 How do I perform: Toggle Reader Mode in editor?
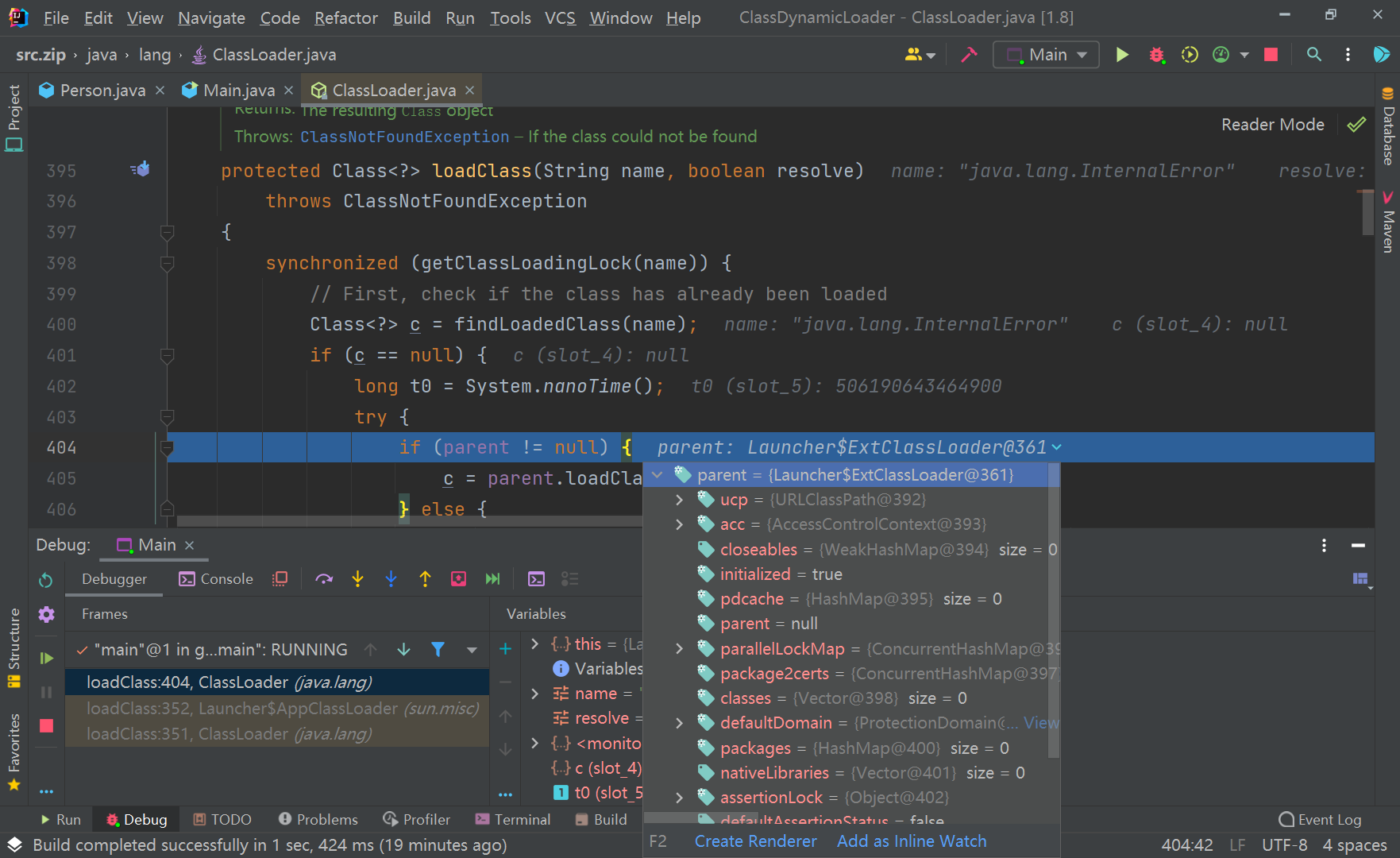(1272, 125)
